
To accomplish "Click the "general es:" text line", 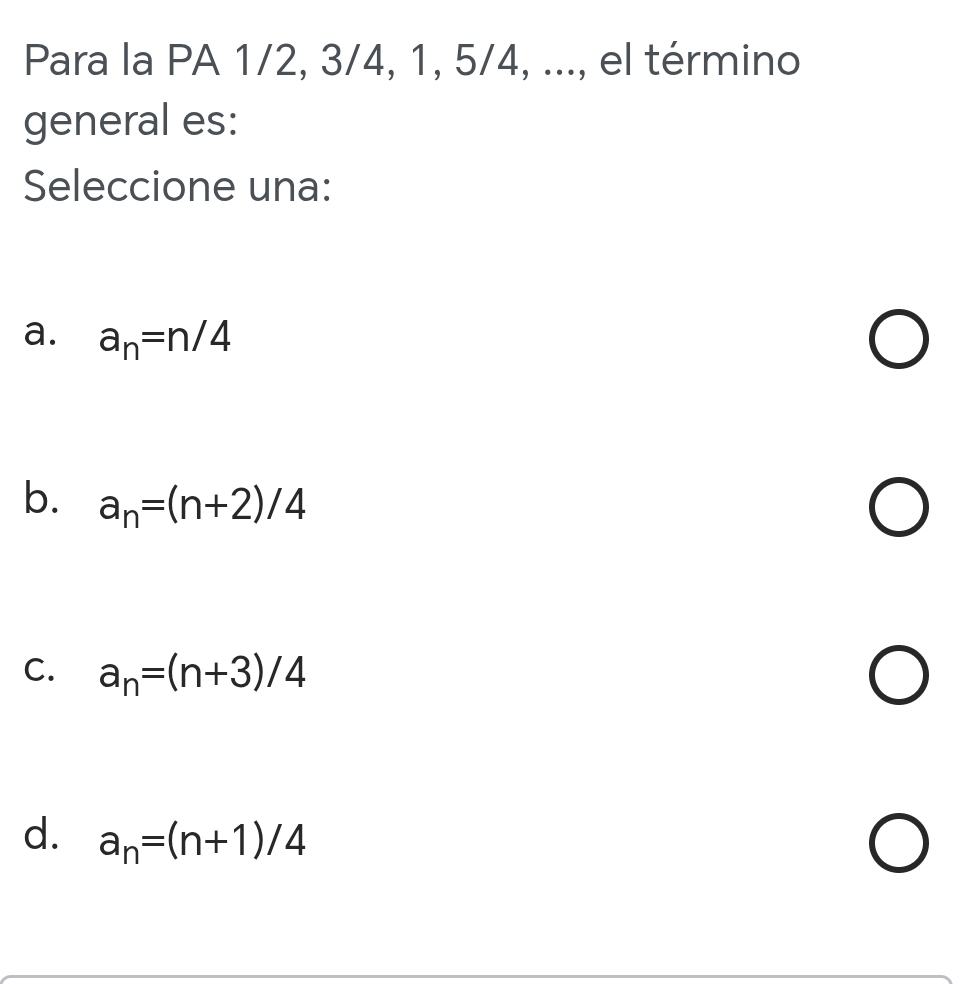I will pos(131,124).
